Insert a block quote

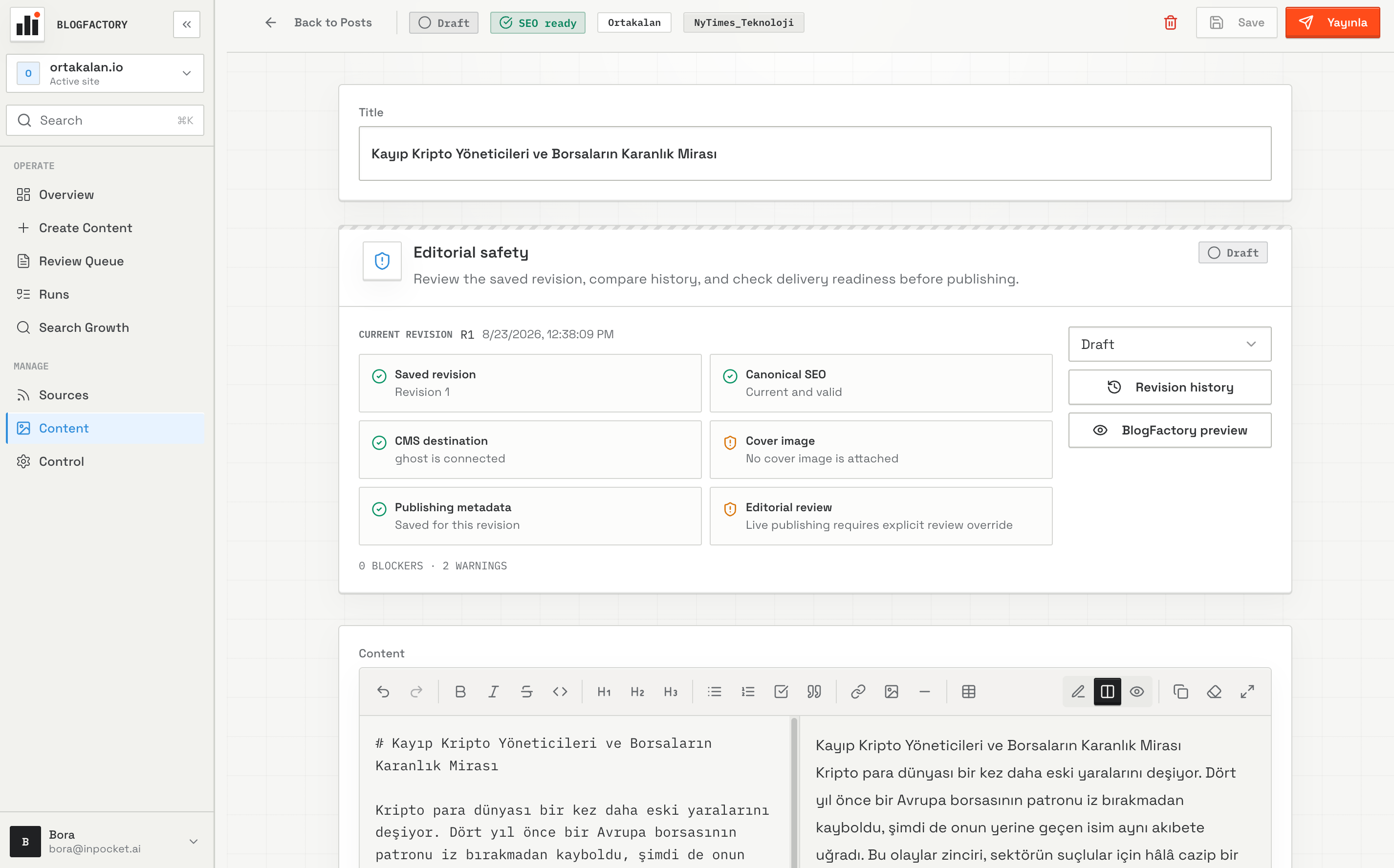(x=814, y=692)
